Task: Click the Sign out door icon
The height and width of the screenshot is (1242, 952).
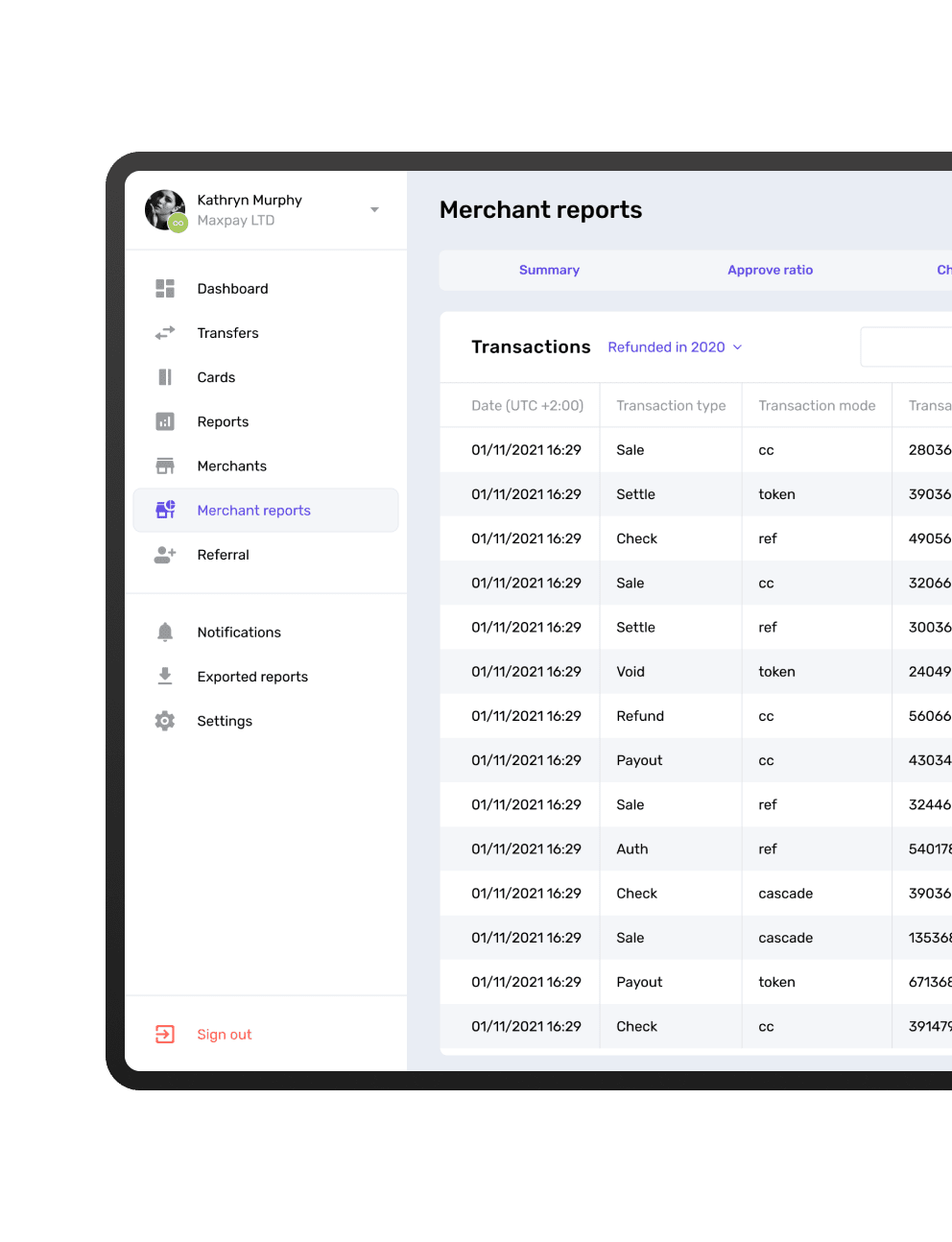Action: point(165,1035)
